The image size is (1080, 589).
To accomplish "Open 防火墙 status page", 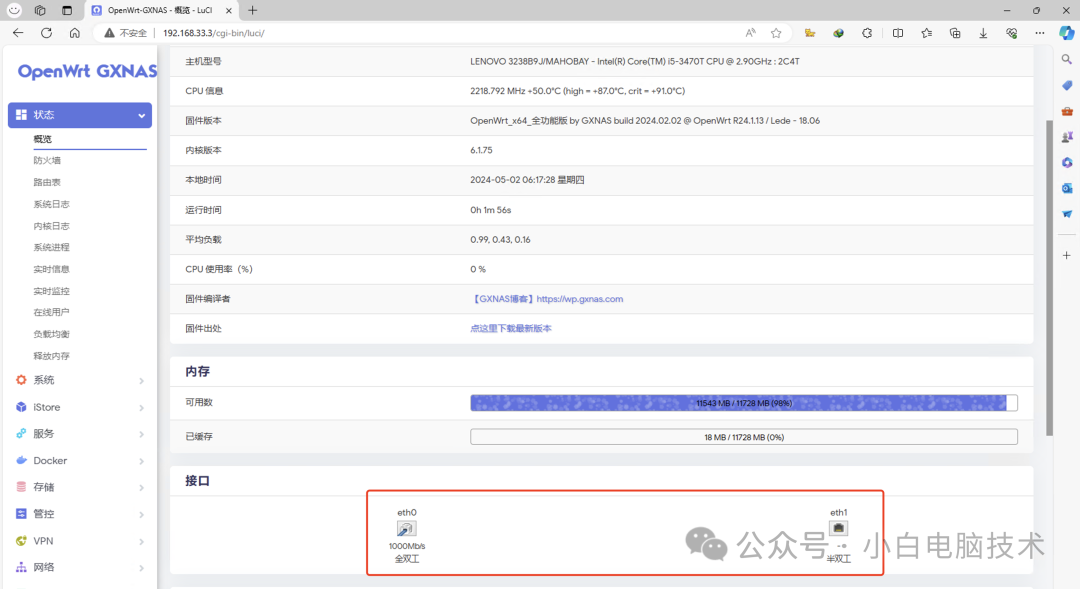I will 47,161.
